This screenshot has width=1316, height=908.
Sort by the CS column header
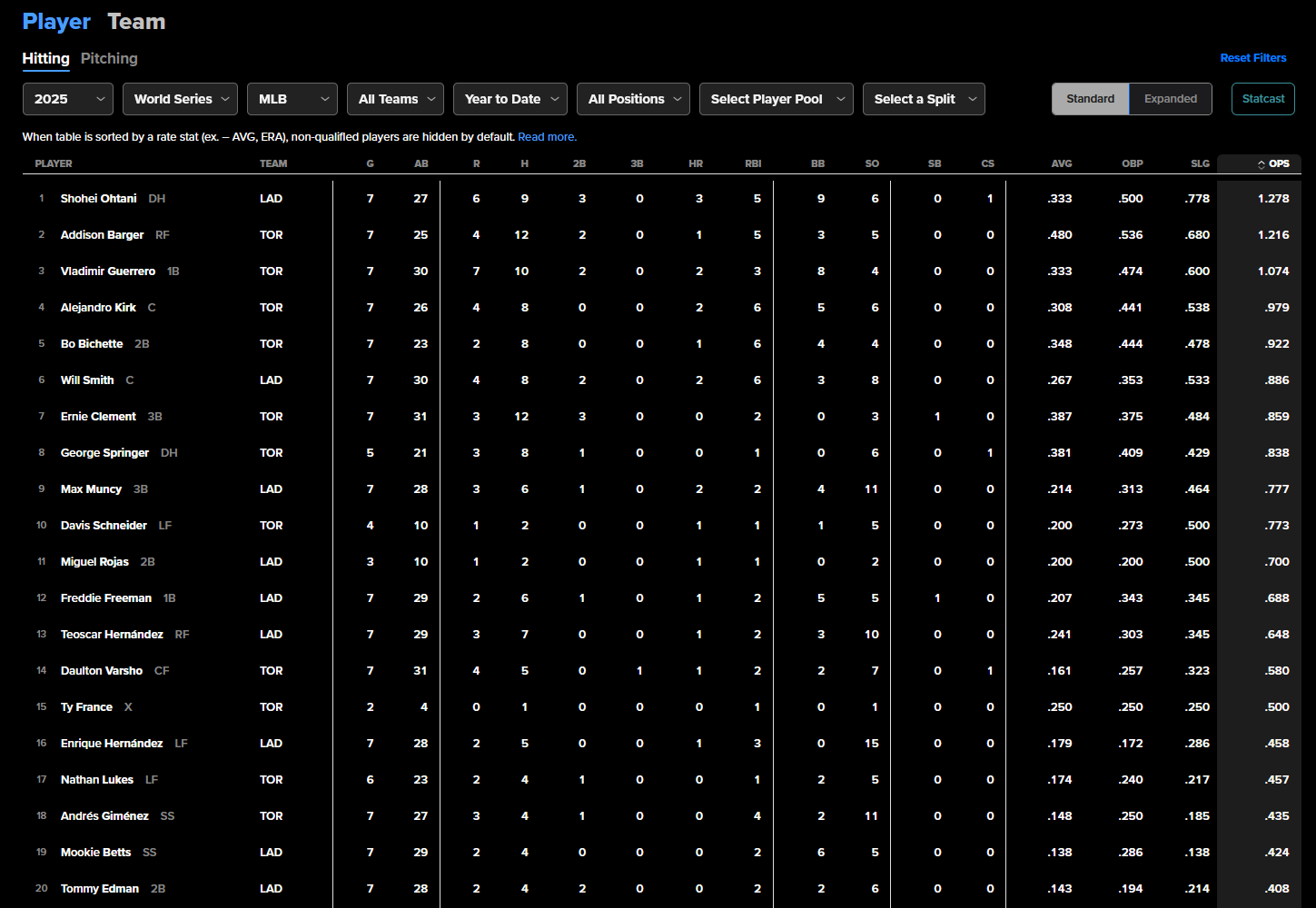point(988,164)
